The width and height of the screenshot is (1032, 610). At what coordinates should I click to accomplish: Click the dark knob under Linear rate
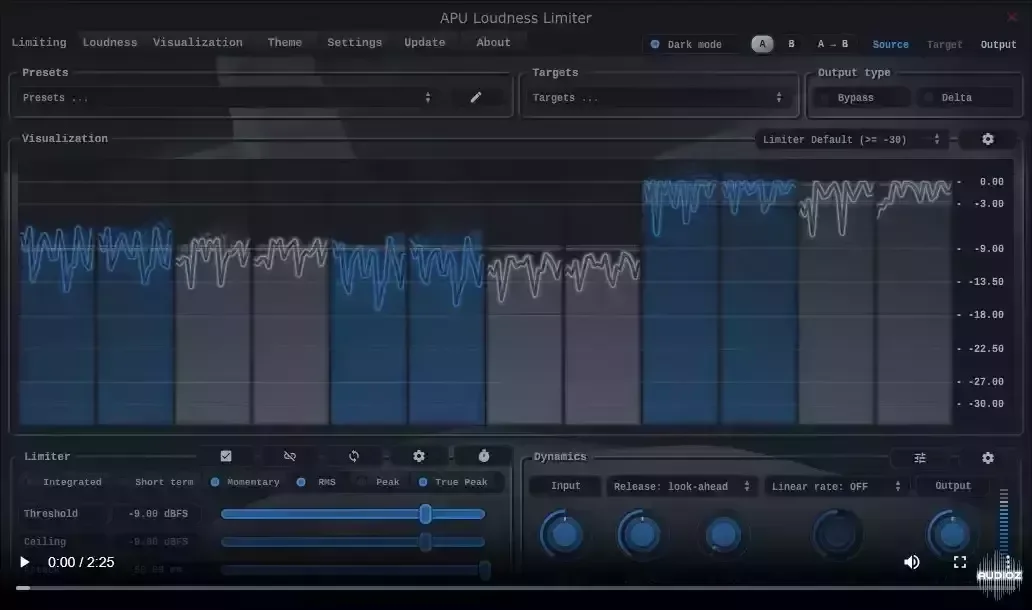(x=837, y=534)
